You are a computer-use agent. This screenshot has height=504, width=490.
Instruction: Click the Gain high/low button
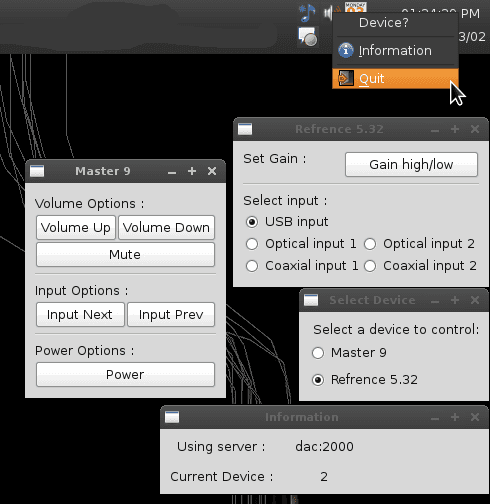click(411, 165)
